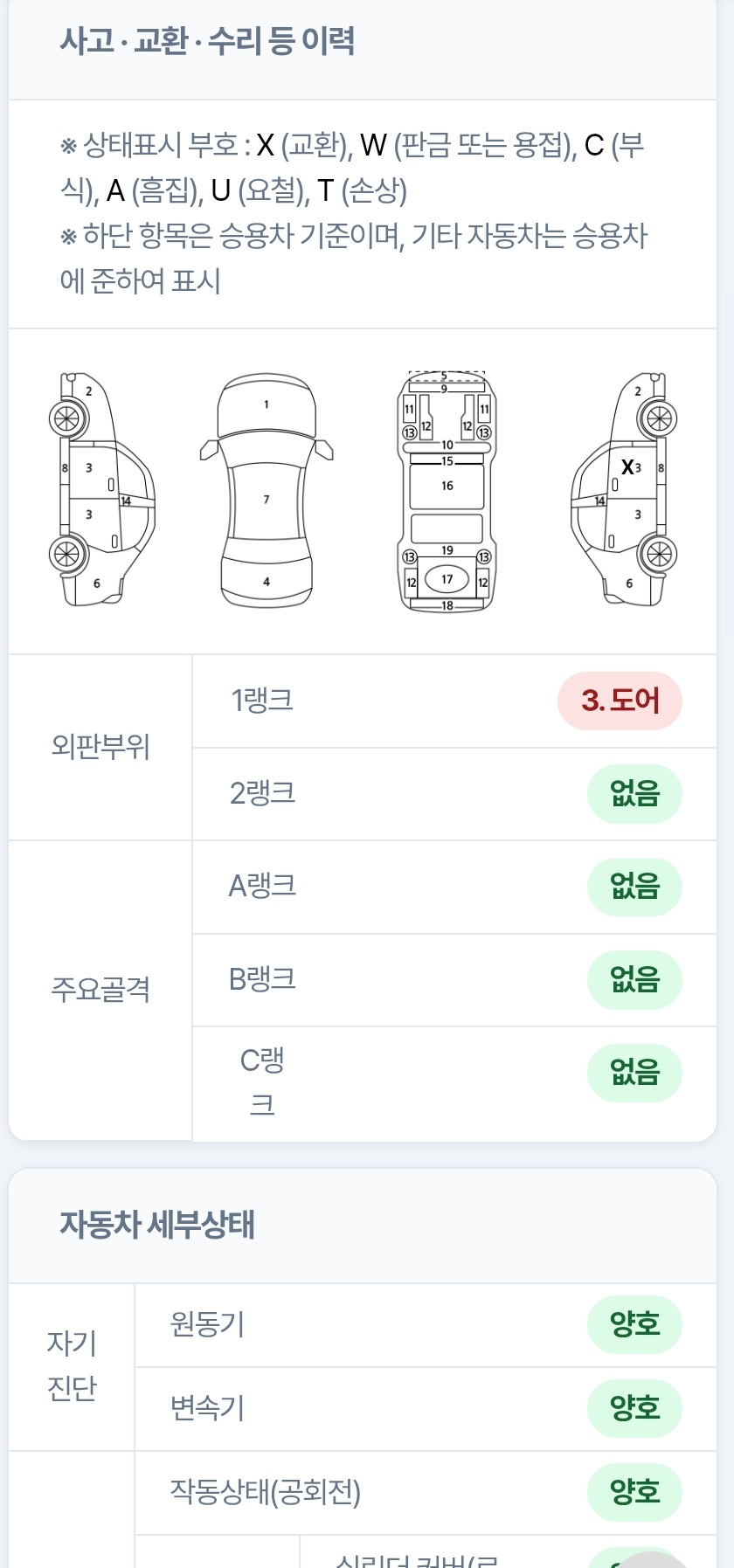The width and height of the screenshot is (734, 1568).
Task: Click the '없음' badge for C랭크
Action: [634, 1073]
